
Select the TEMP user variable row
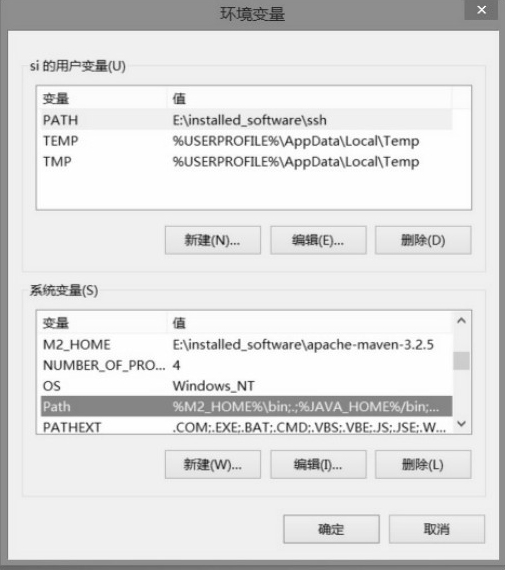pos(247,141)
